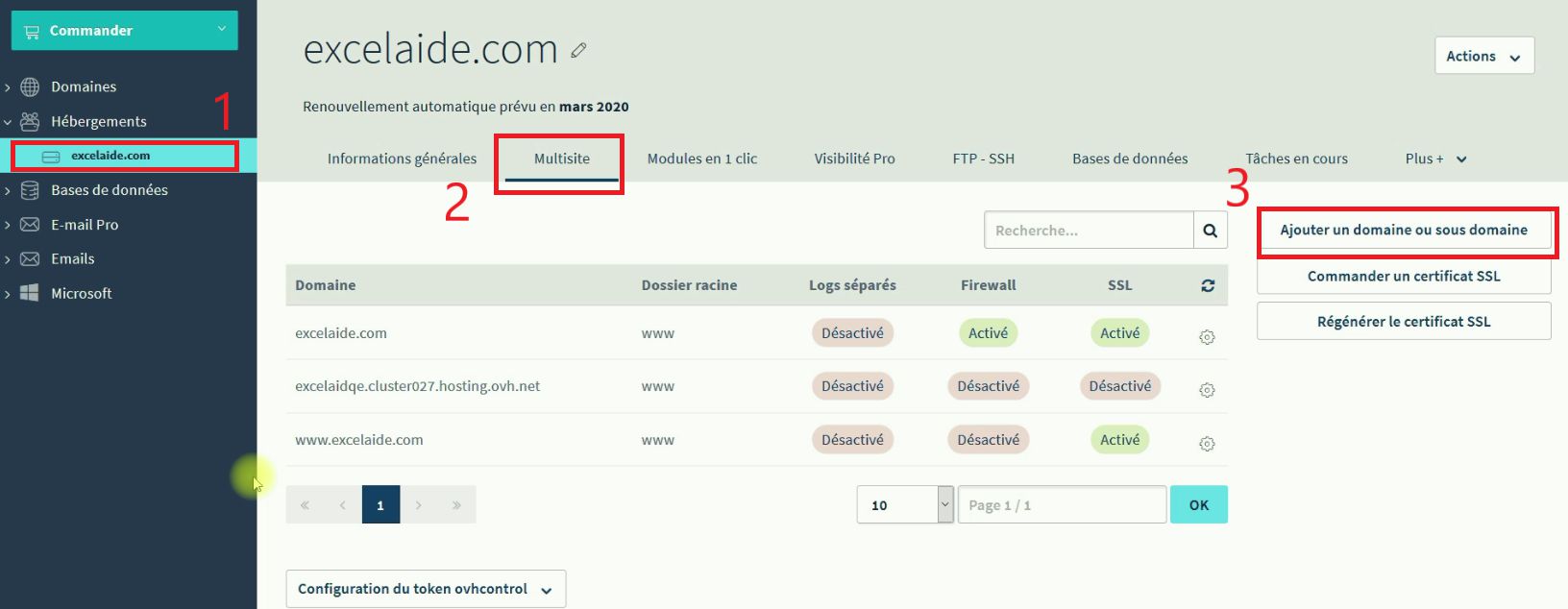
Task: Switch to the Informations générales tab
Action: pos(402,158)
